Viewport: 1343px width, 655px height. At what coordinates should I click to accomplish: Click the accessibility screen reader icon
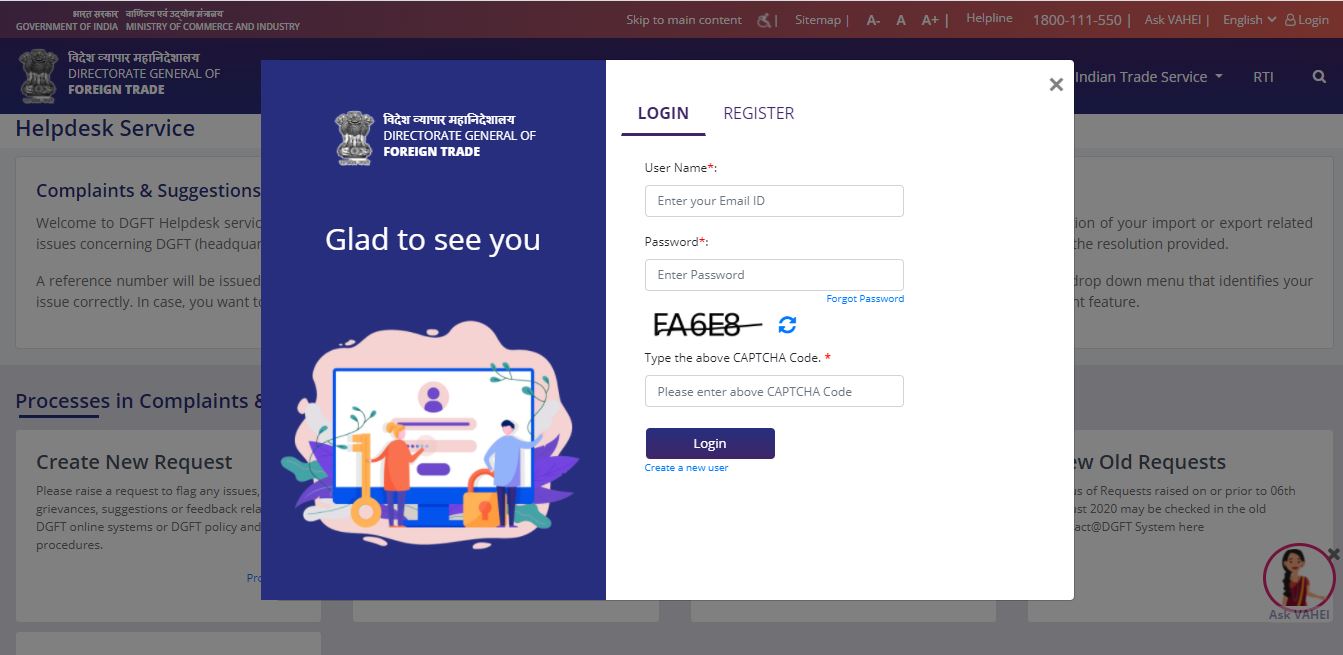tap(766, 20)
